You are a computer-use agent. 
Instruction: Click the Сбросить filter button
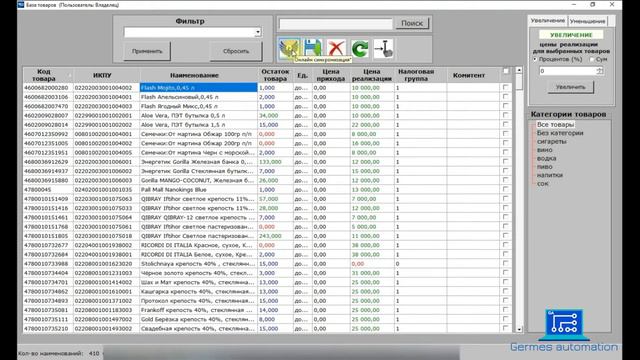(236, 51)
